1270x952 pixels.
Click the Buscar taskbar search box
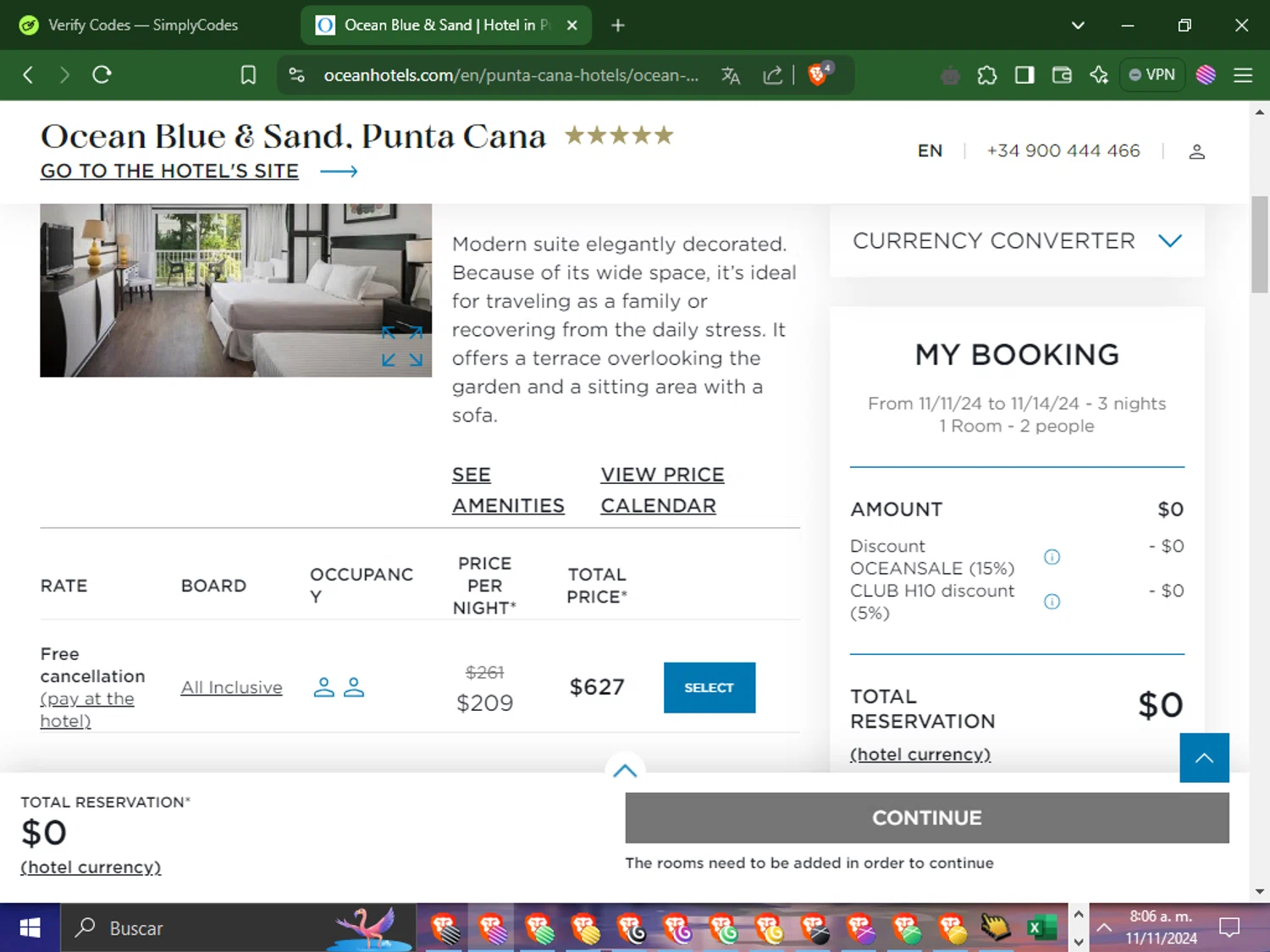point(237,927)
